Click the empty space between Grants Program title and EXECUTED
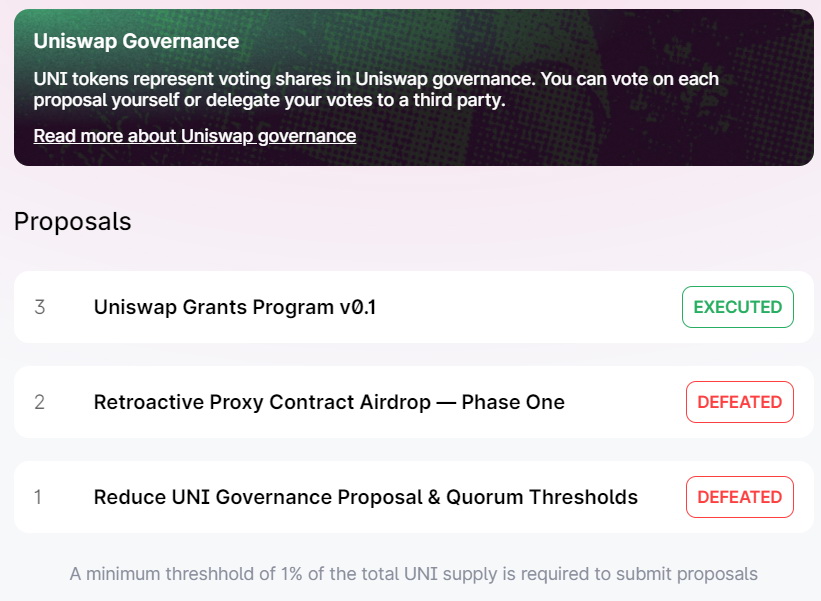821x601 pixels. pyautogui.click(x=529, y=307)
